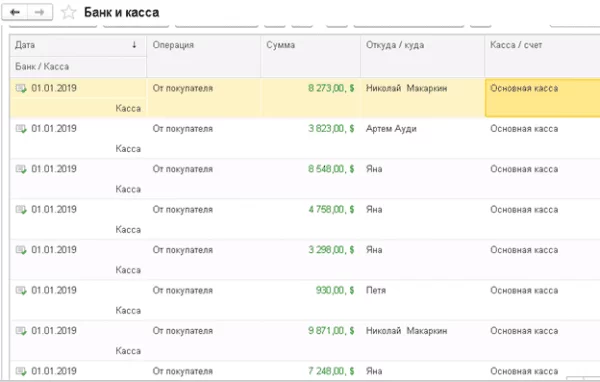Click the Сумма column header

tap(310, 56)
